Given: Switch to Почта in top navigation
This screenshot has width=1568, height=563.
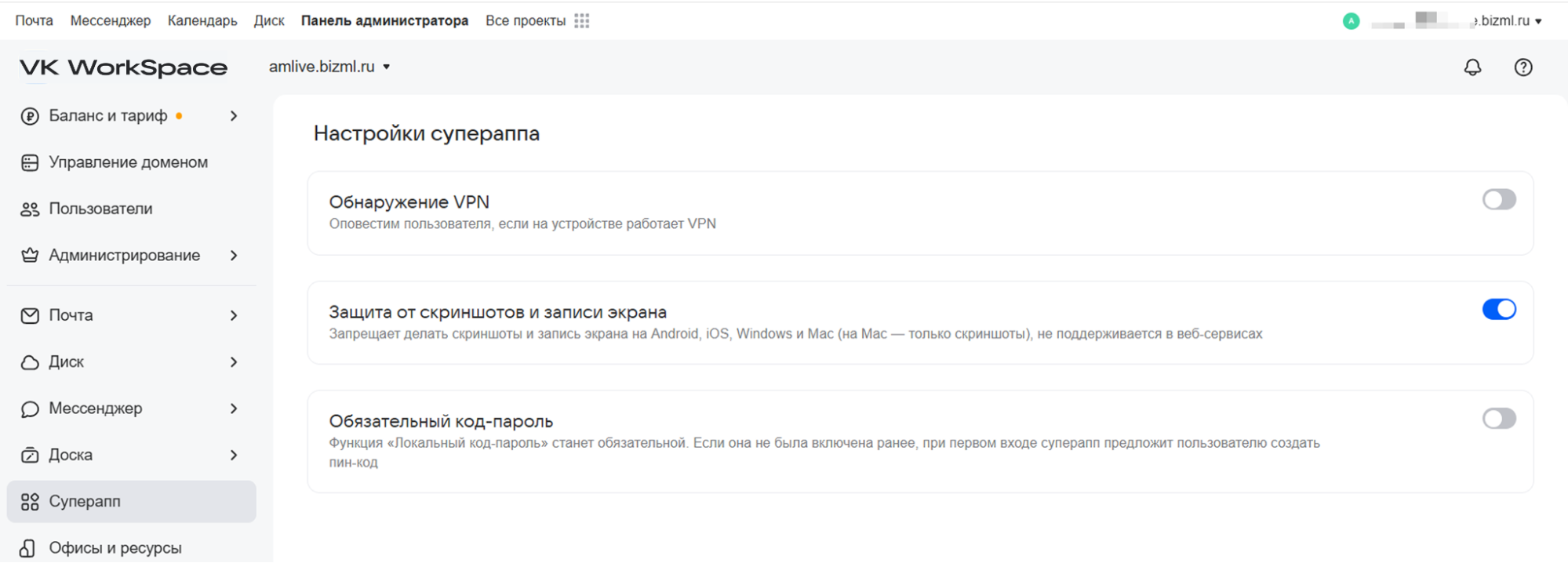Looking at the screenshot, I should 35,21.
